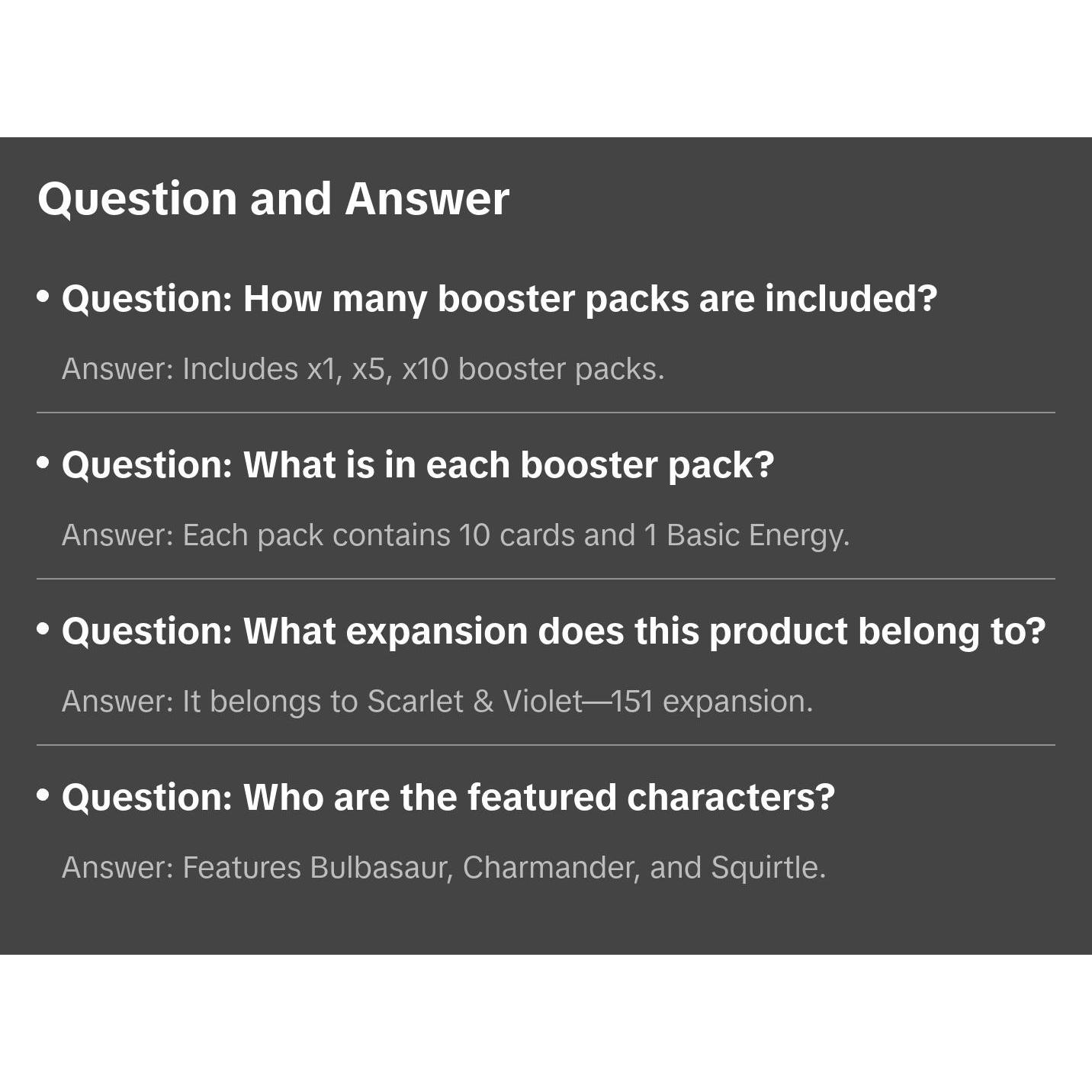
Task: Select the 'What is in each booster pack' question
Action: click(418, 464)
